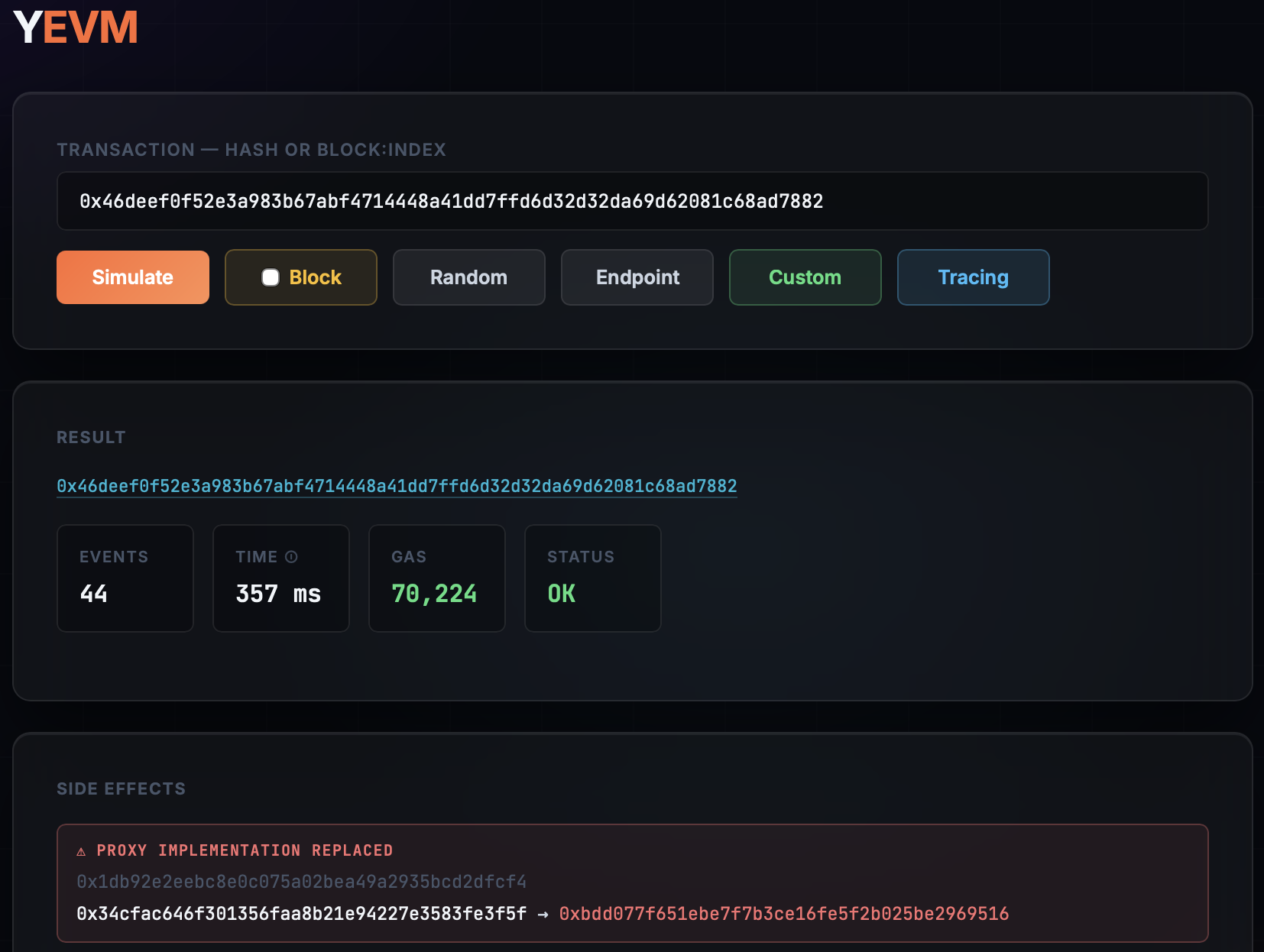
Task: Click the Events count 44
Action: coord(94,594)
